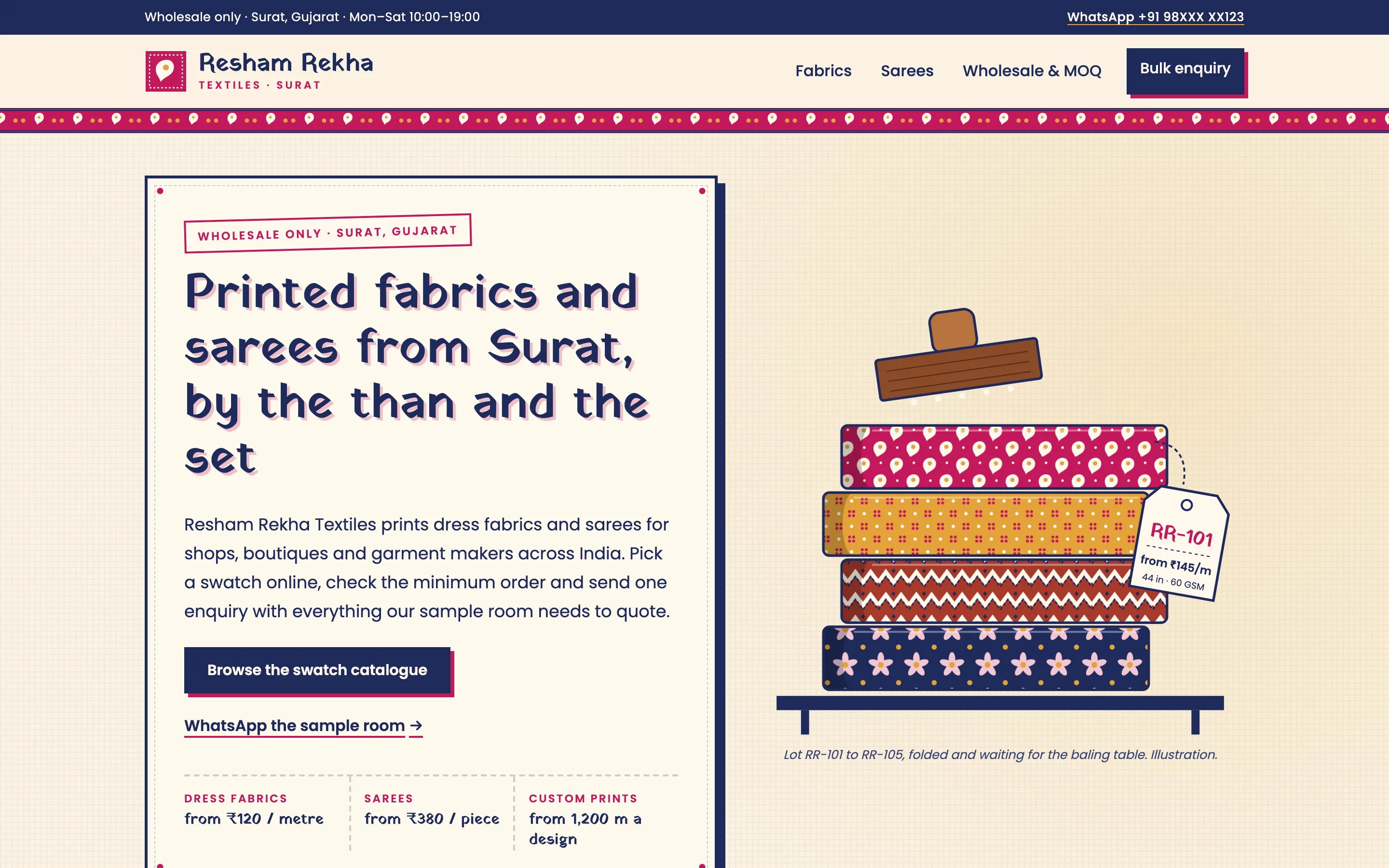This screenshot has height=868, width=1389.
Task: Open the Fabrics nav item
Action: [823, 70]
